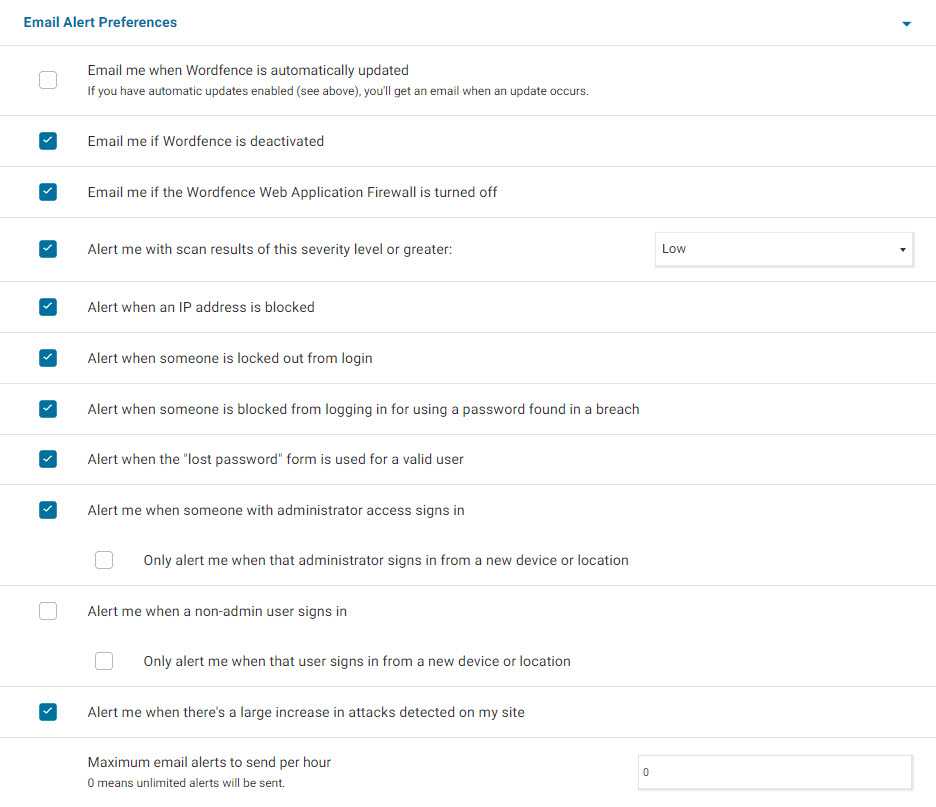
Task: Enable alert when a non-admin user signs in
Action: click(48, 611)
